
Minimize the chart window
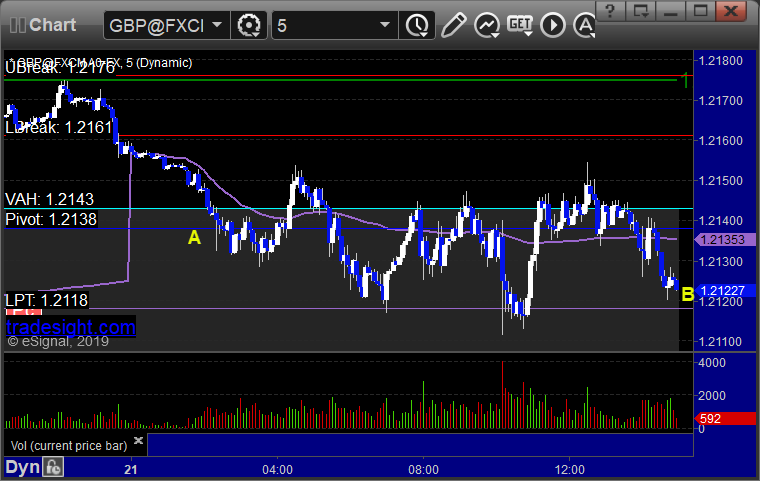click(x=670, y=11)
